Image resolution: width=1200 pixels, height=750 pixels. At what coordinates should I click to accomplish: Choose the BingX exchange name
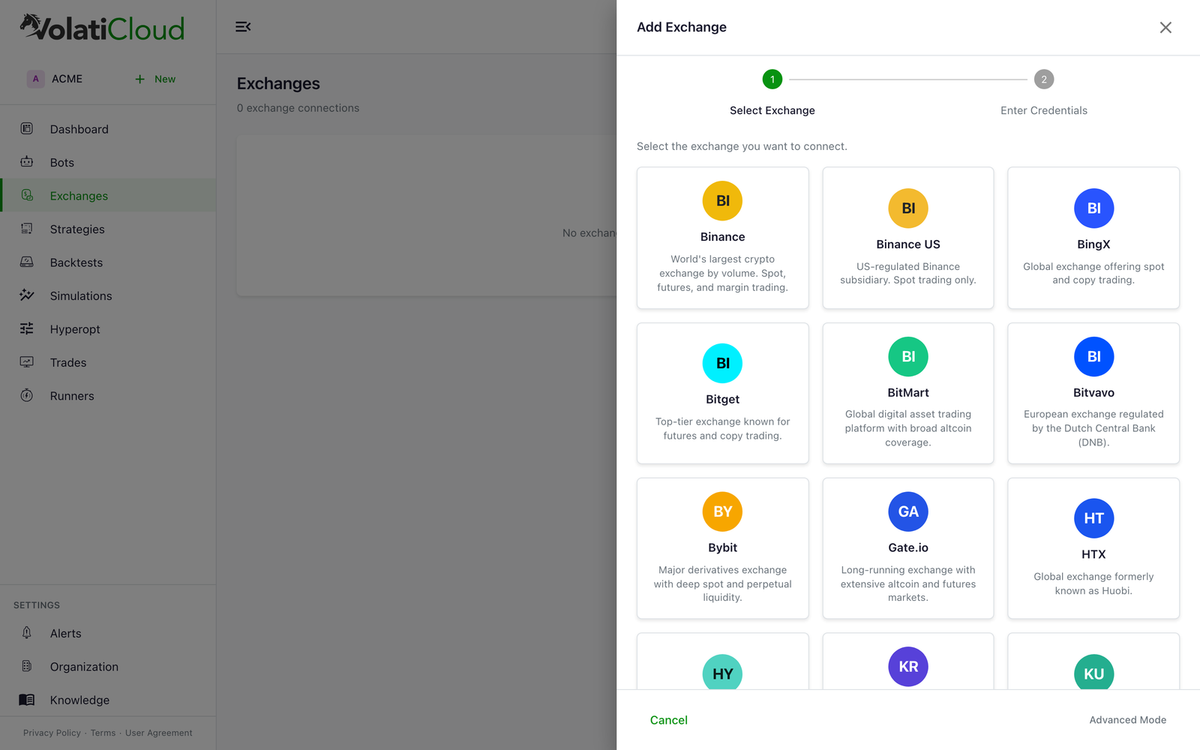click(x=1094, y=244)
